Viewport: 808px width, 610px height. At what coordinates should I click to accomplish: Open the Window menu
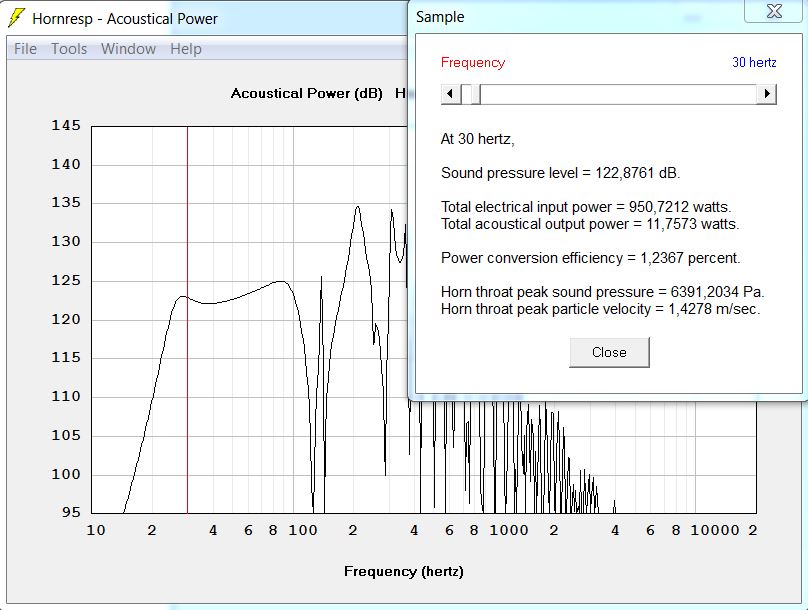coord(128,49)
